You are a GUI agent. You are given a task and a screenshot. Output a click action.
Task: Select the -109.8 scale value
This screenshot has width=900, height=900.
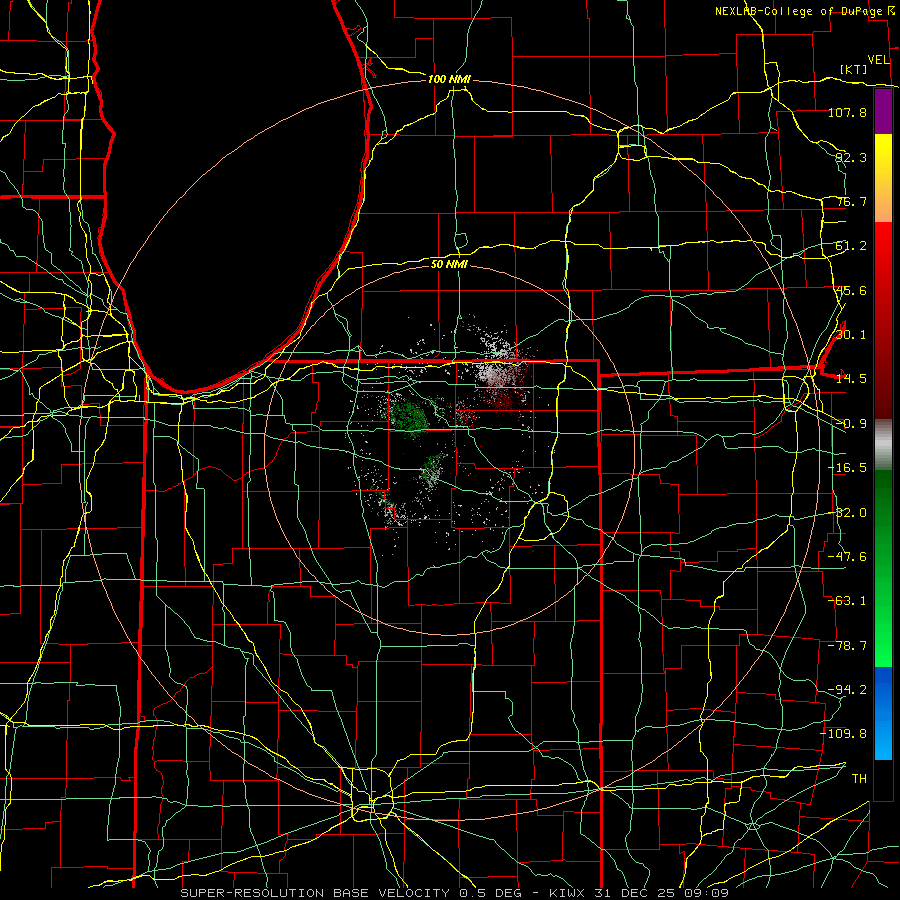(x=844, y=734)
